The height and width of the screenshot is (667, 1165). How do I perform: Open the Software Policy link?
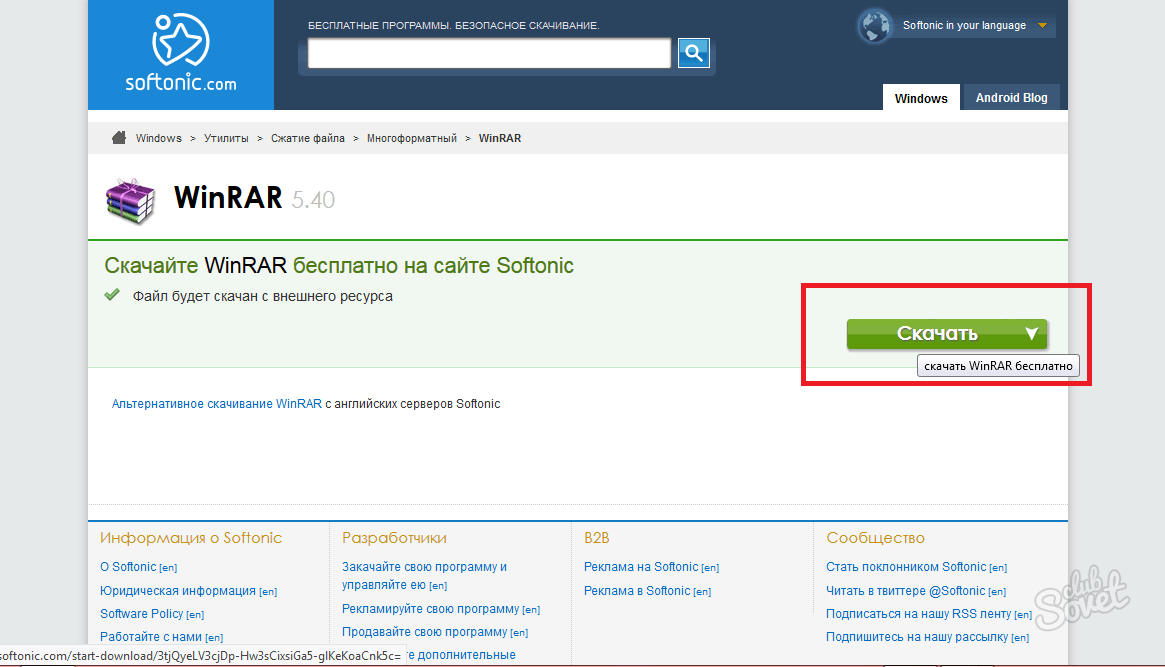coord(152,614)
